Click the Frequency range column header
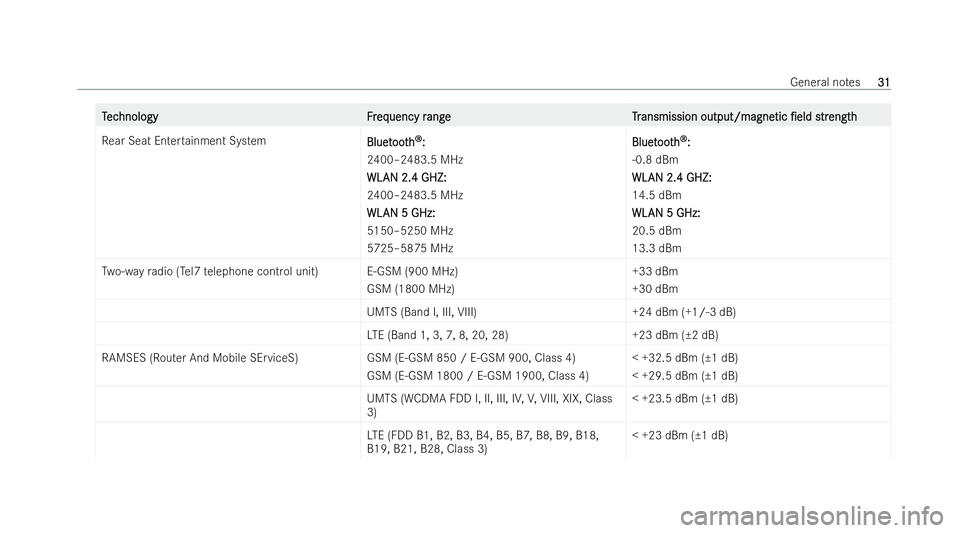 pos(408,117)
